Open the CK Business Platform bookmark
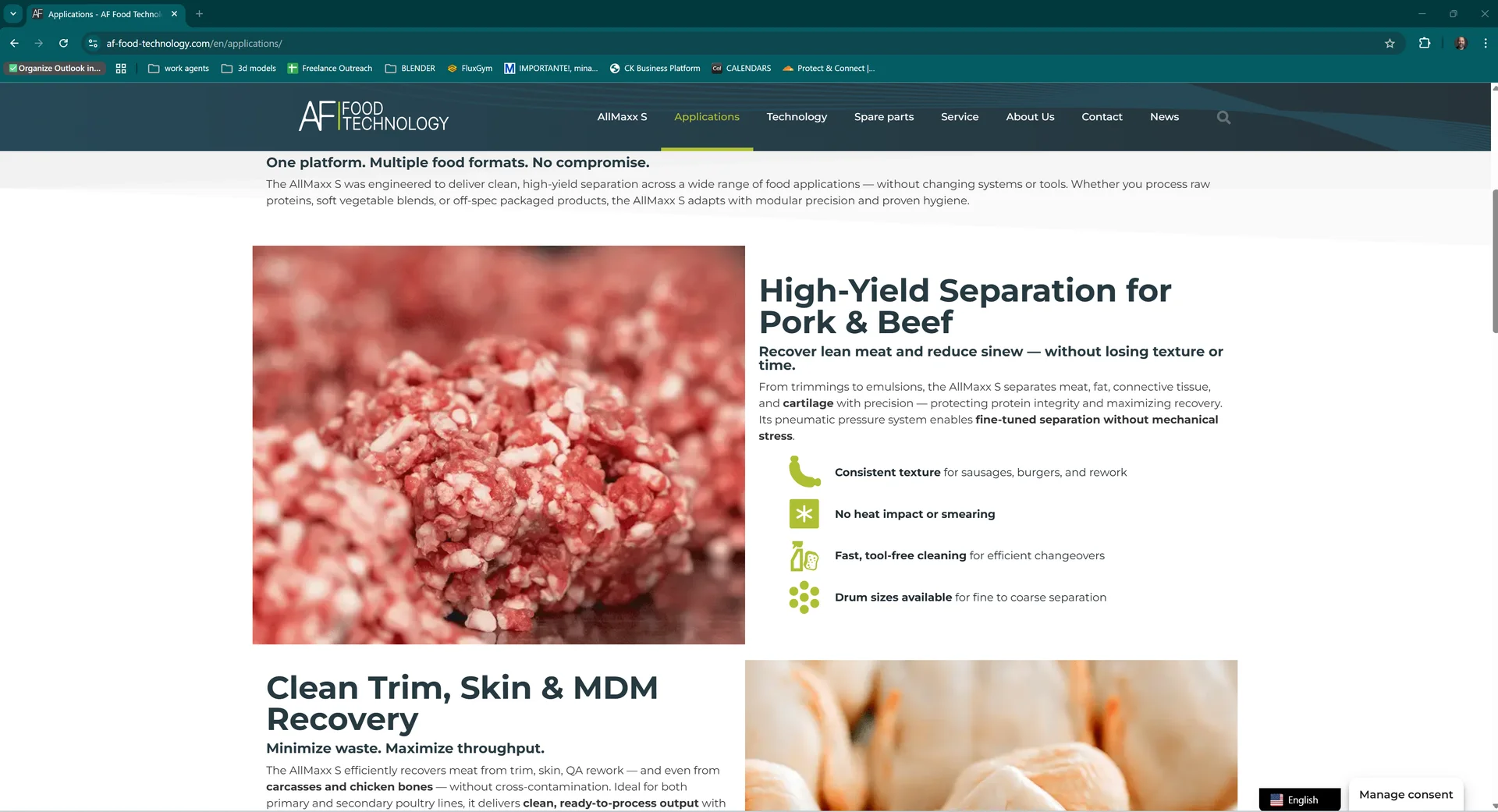The image size is (1498, 812). coord(655,69)
